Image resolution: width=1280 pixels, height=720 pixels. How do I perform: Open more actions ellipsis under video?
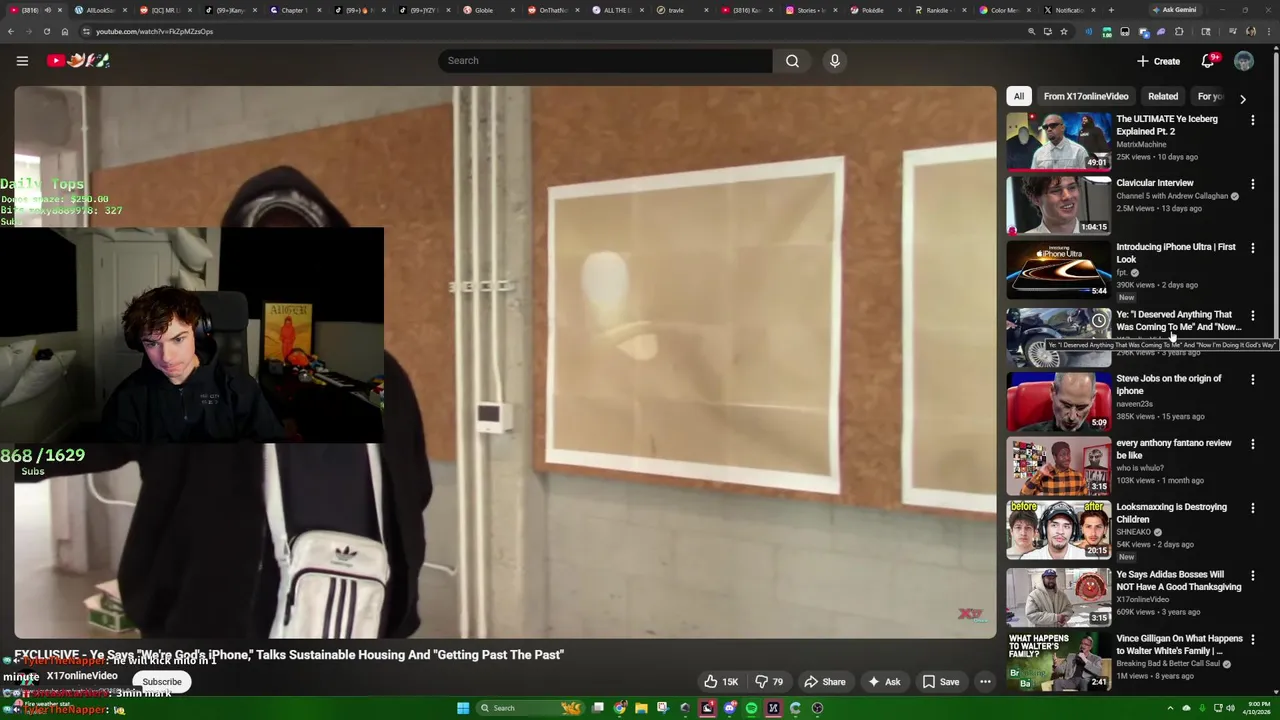point(985,682)
